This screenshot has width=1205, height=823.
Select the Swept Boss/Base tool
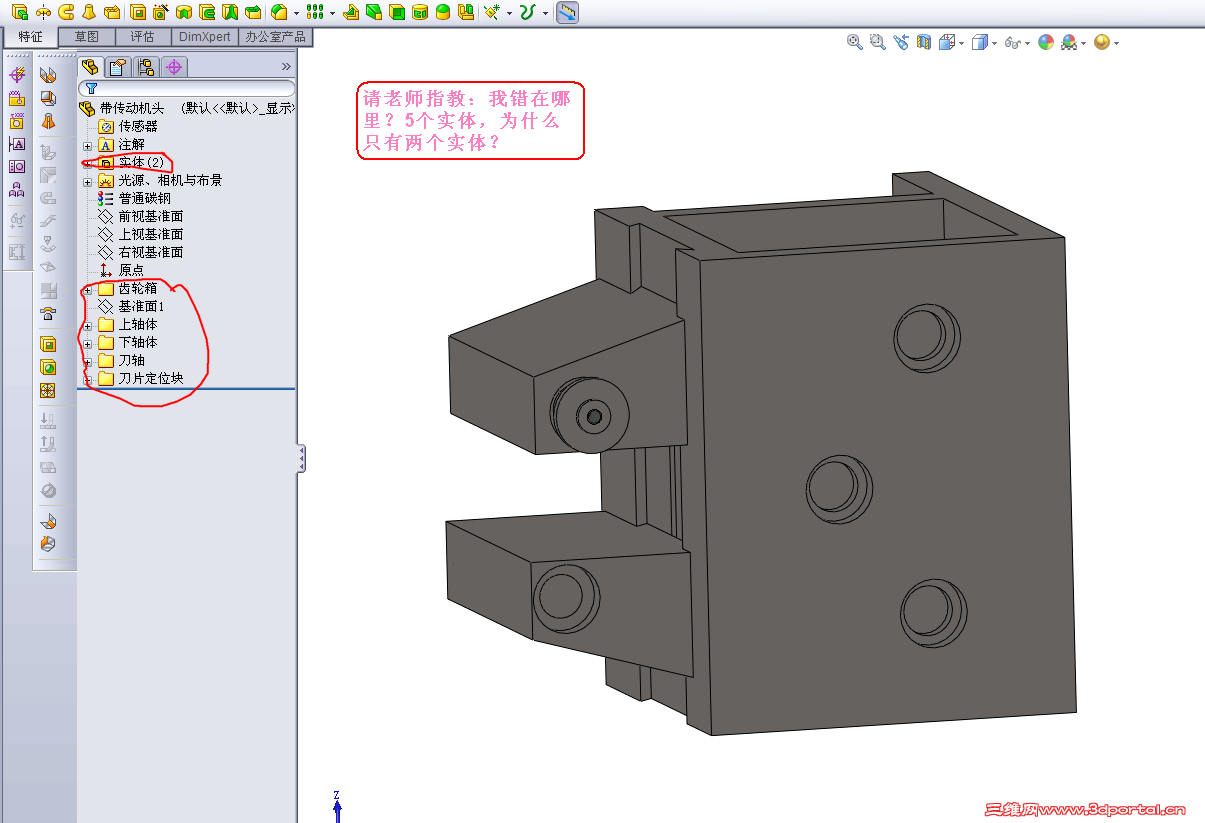pos(66,12)
